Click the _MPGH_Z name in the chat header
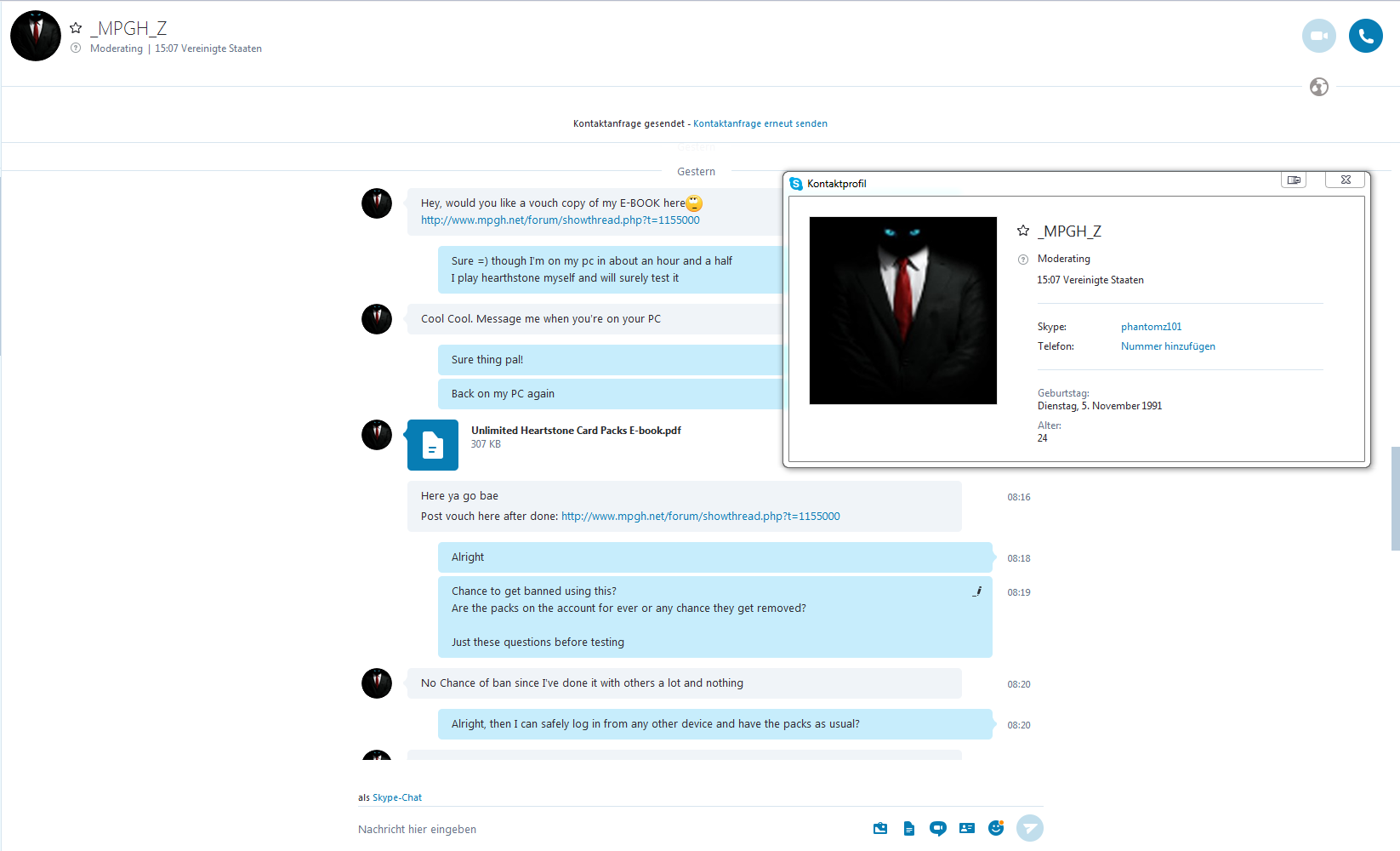This screenshot has width=1400, height=851. pos(128,28)
